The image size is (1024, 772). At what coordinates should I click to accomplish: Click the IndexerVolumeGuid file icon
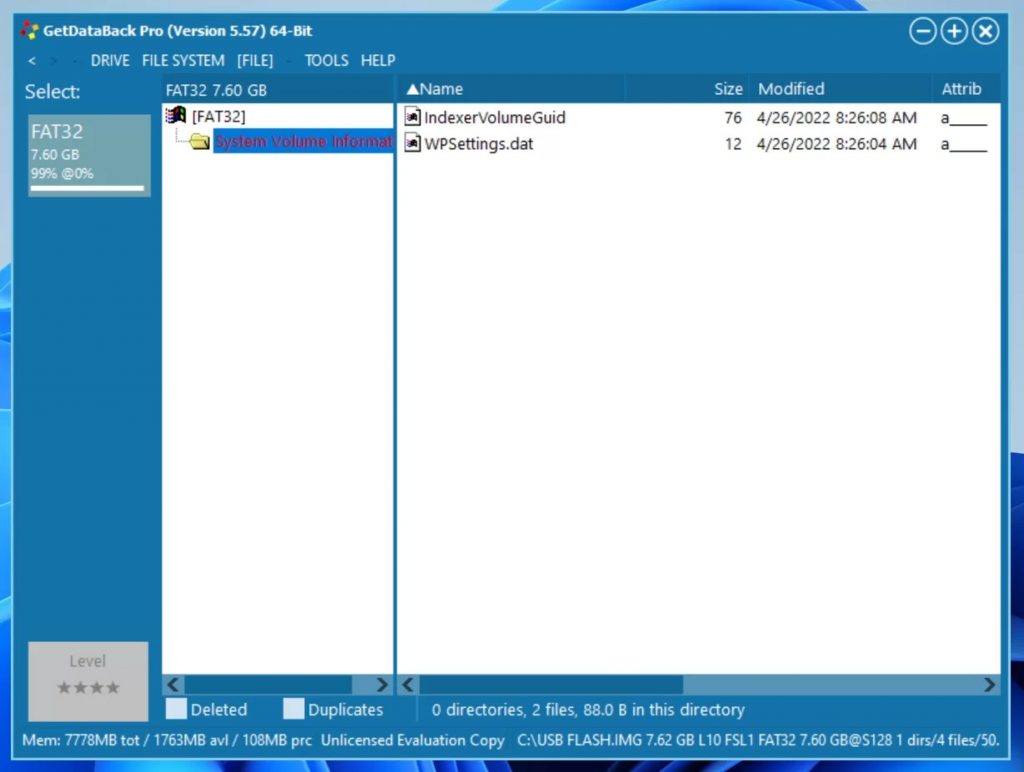click(x=412, y=117)
